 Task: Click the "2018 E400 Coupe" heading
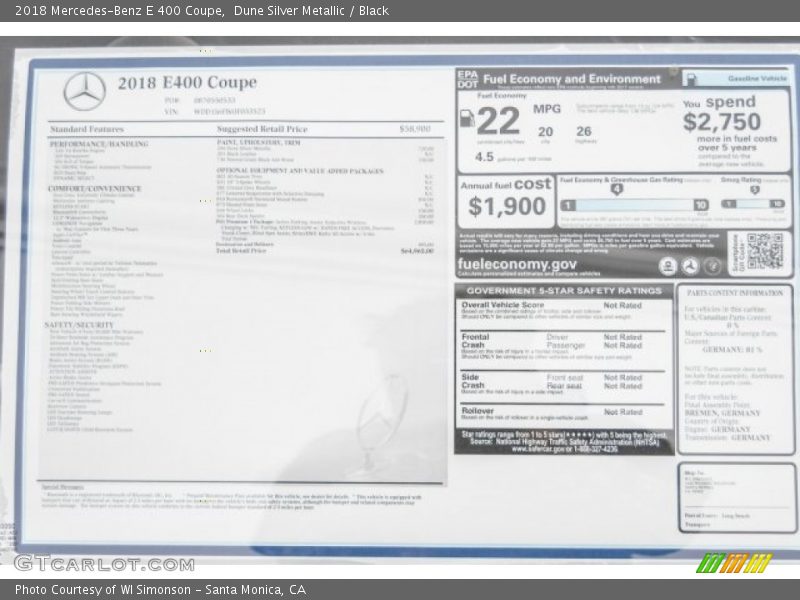click(187, 83)
